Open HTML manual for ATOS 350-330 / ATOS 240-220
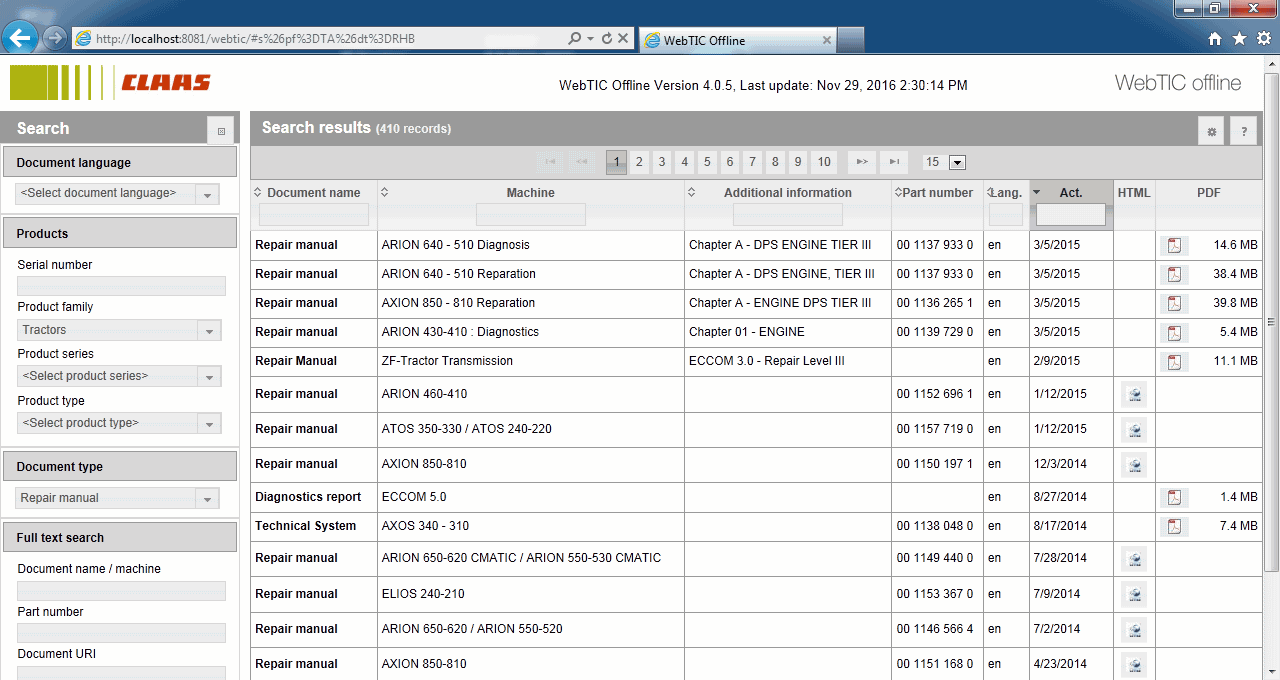 [x=1134, y=430]
